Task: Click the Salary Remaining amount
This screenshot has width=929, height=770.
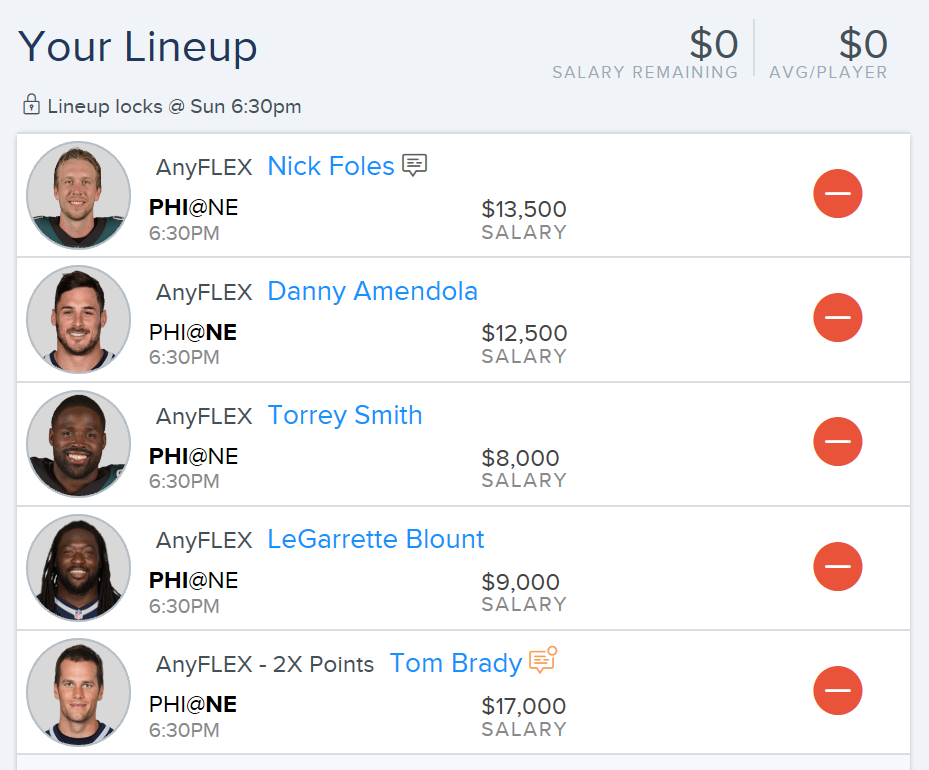Action: (713, 44)
